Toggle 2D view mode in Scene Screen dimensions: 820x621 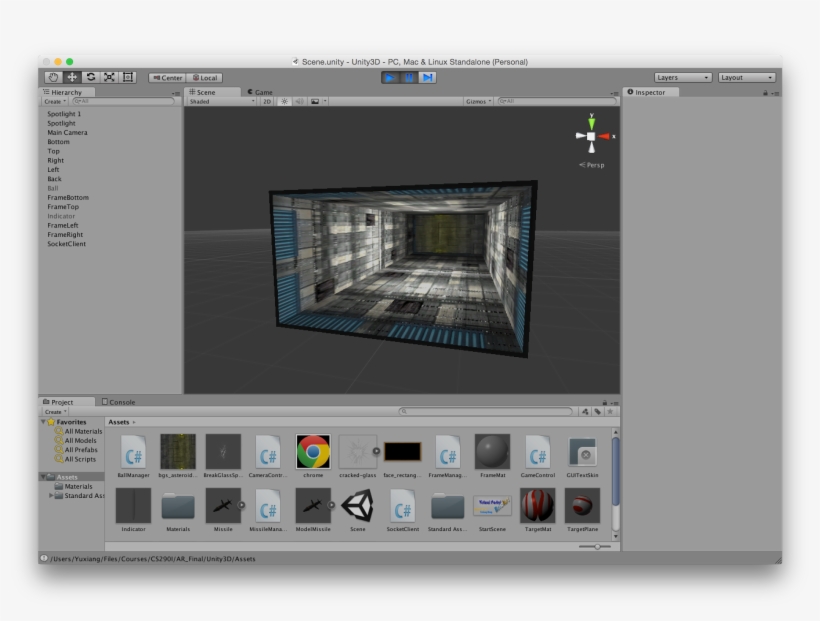point(267,101)
